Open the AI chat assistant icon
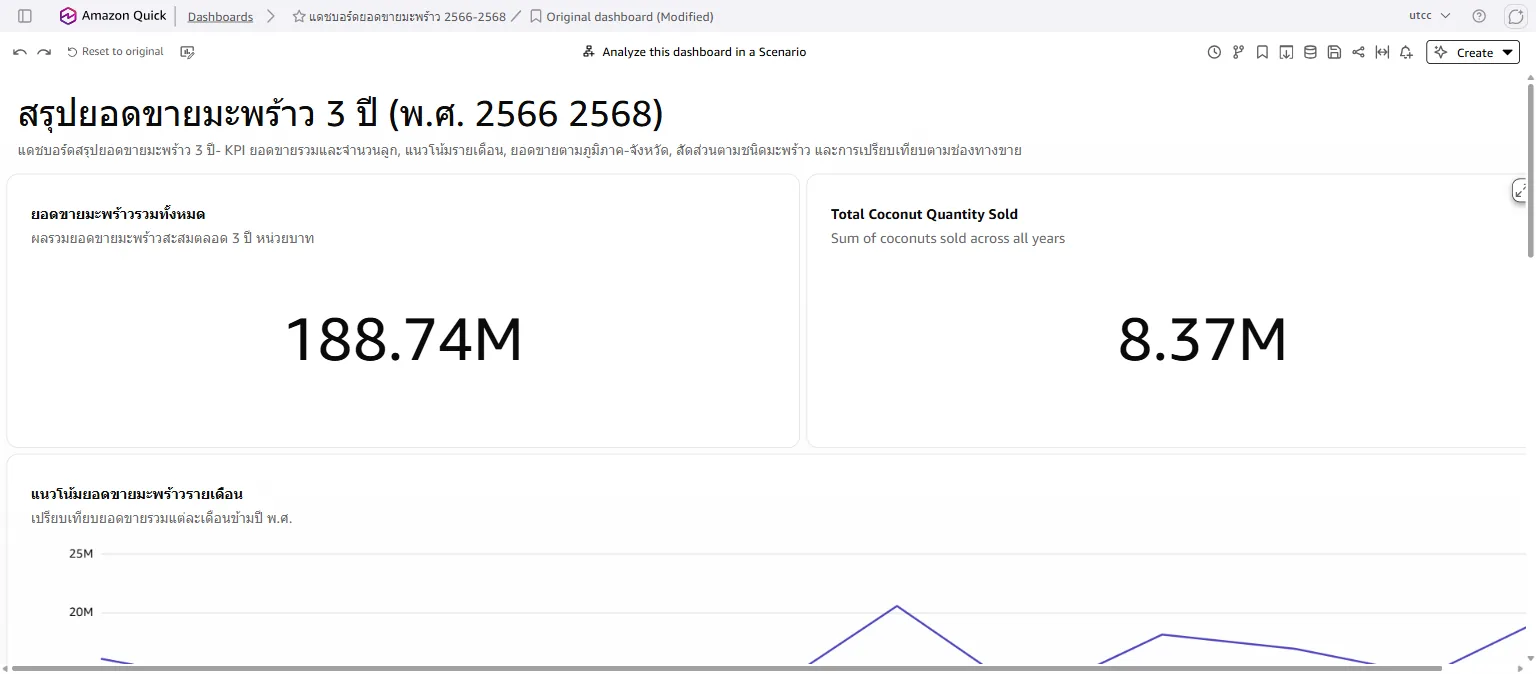 click(x=1515, y=16)
